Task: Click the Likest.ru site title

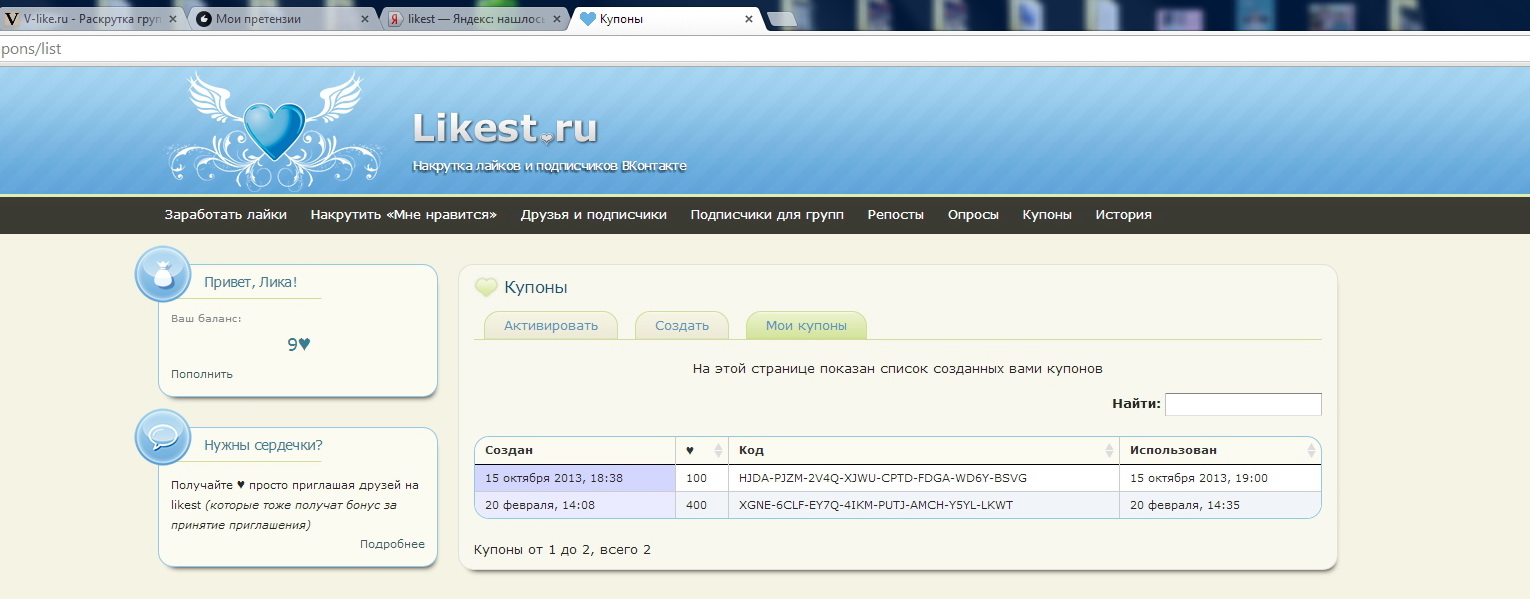Action: coord(505,128)
